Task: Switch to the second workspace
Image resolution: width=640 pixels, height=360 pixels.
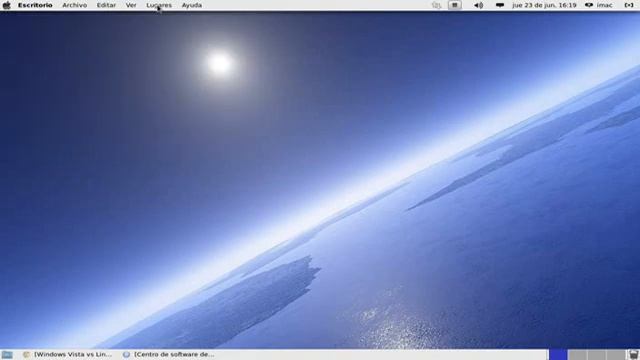Action: pos(578,355)
